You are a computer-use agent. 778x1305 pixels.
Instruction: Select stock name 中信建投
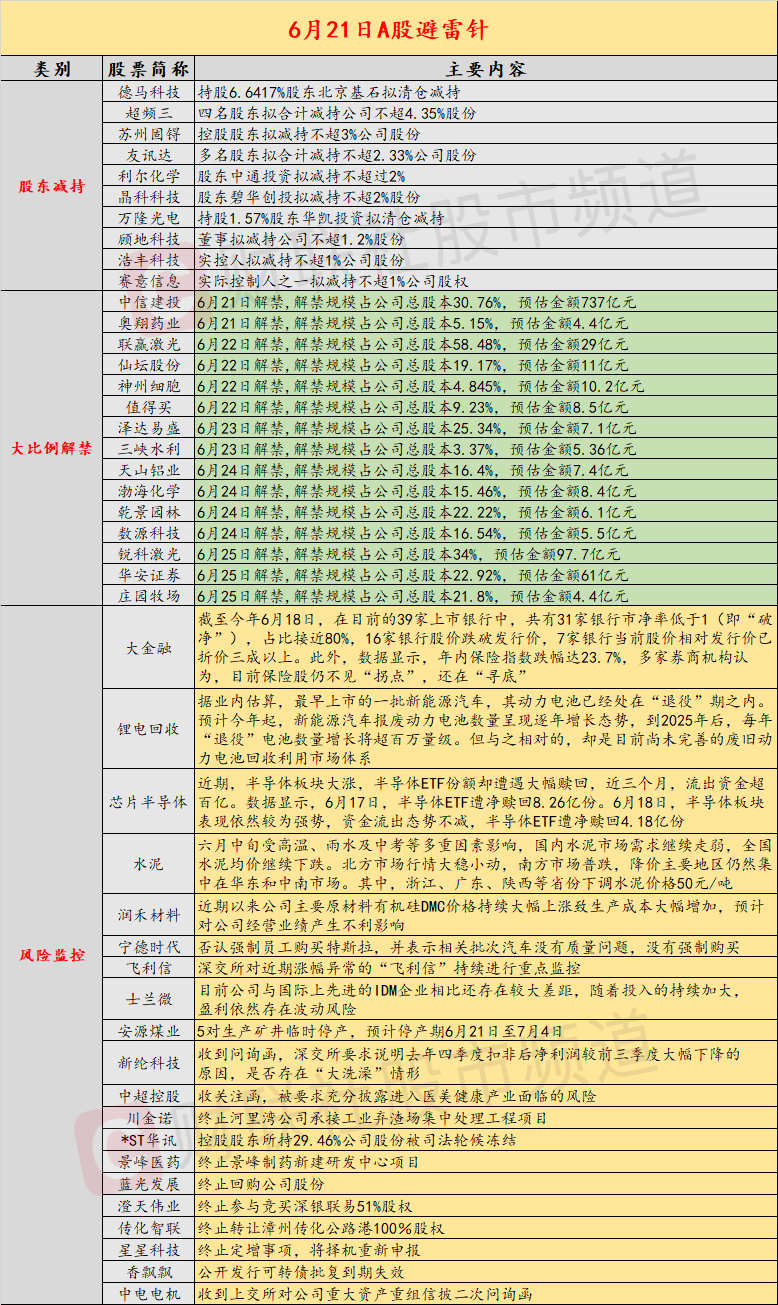click(x=148, y=302)
